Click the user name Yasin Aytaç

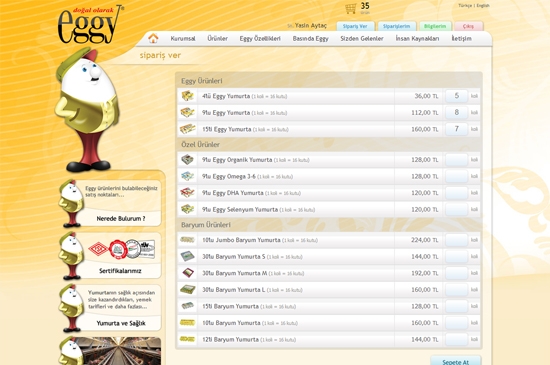(x=310, y=26)
